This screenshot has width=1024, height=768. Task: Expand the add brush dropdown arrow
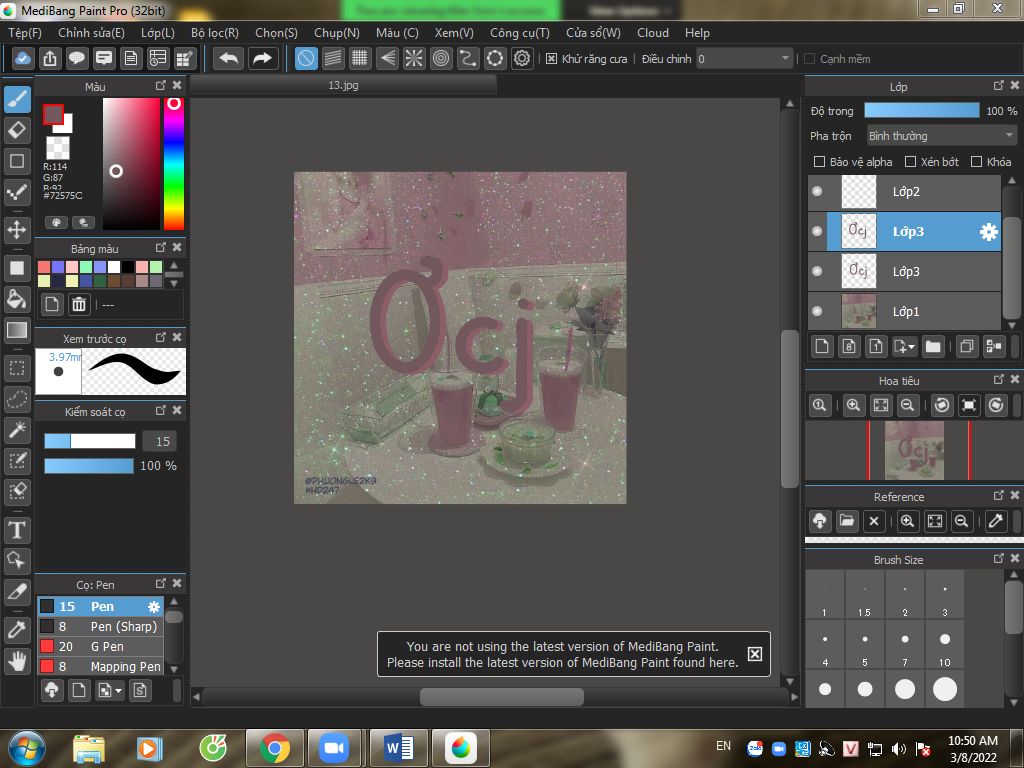(118, 690)
